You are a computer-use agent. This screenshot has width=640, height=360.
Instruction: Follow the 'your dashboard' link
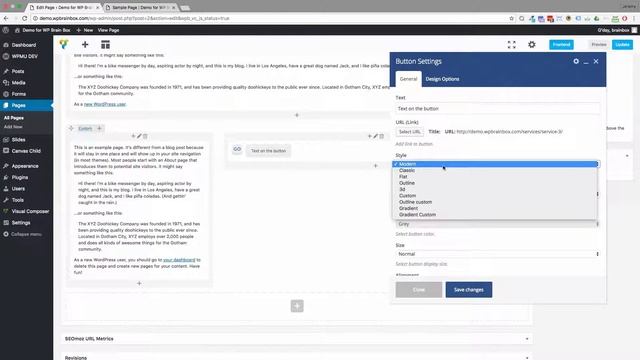click(179, 260)
